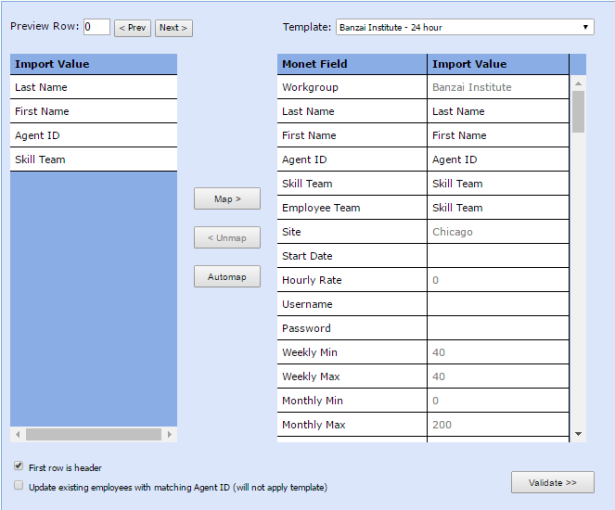Viewport: 615px width, 510px height.
Task: Click the Next > button
Action: coord(173,28)
